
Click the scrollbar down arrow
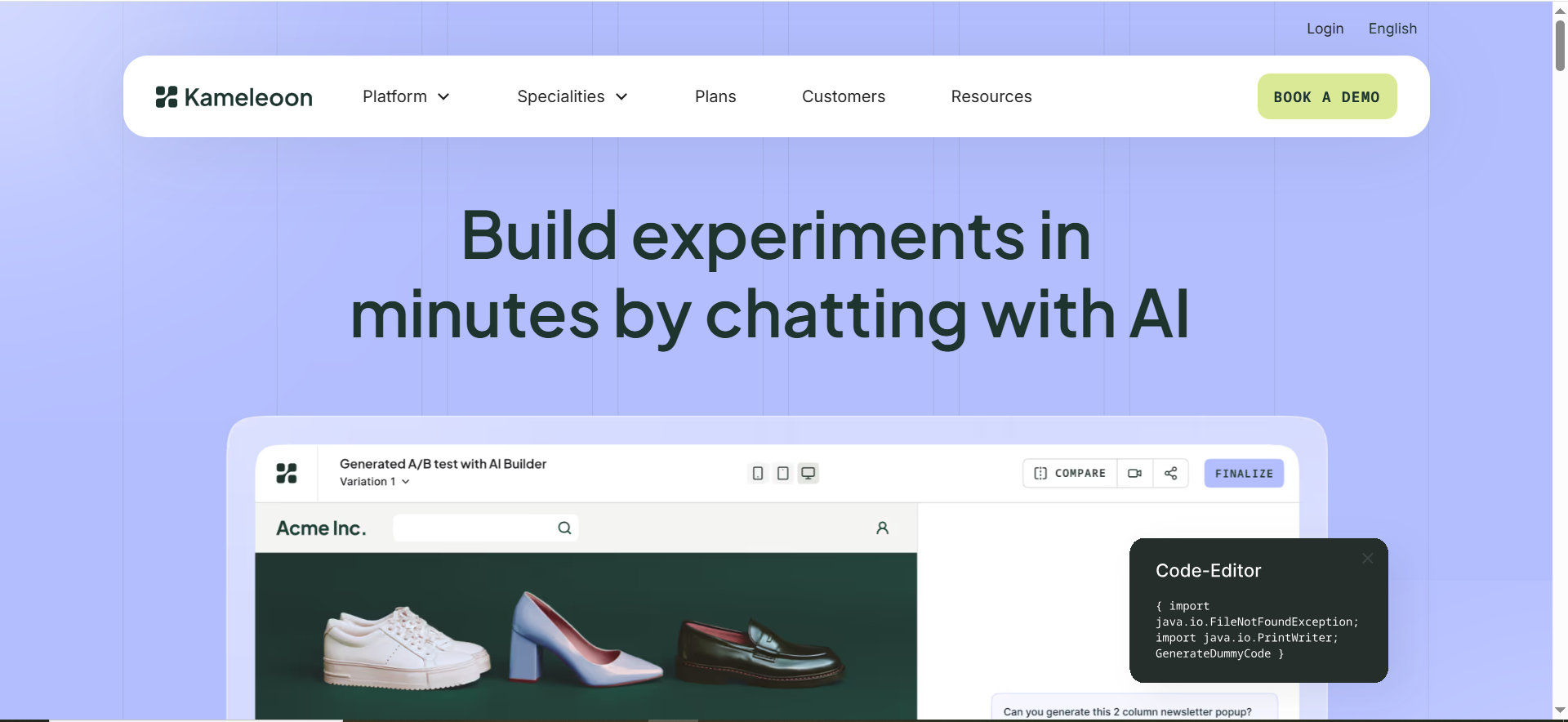[x=1560, y=711]
